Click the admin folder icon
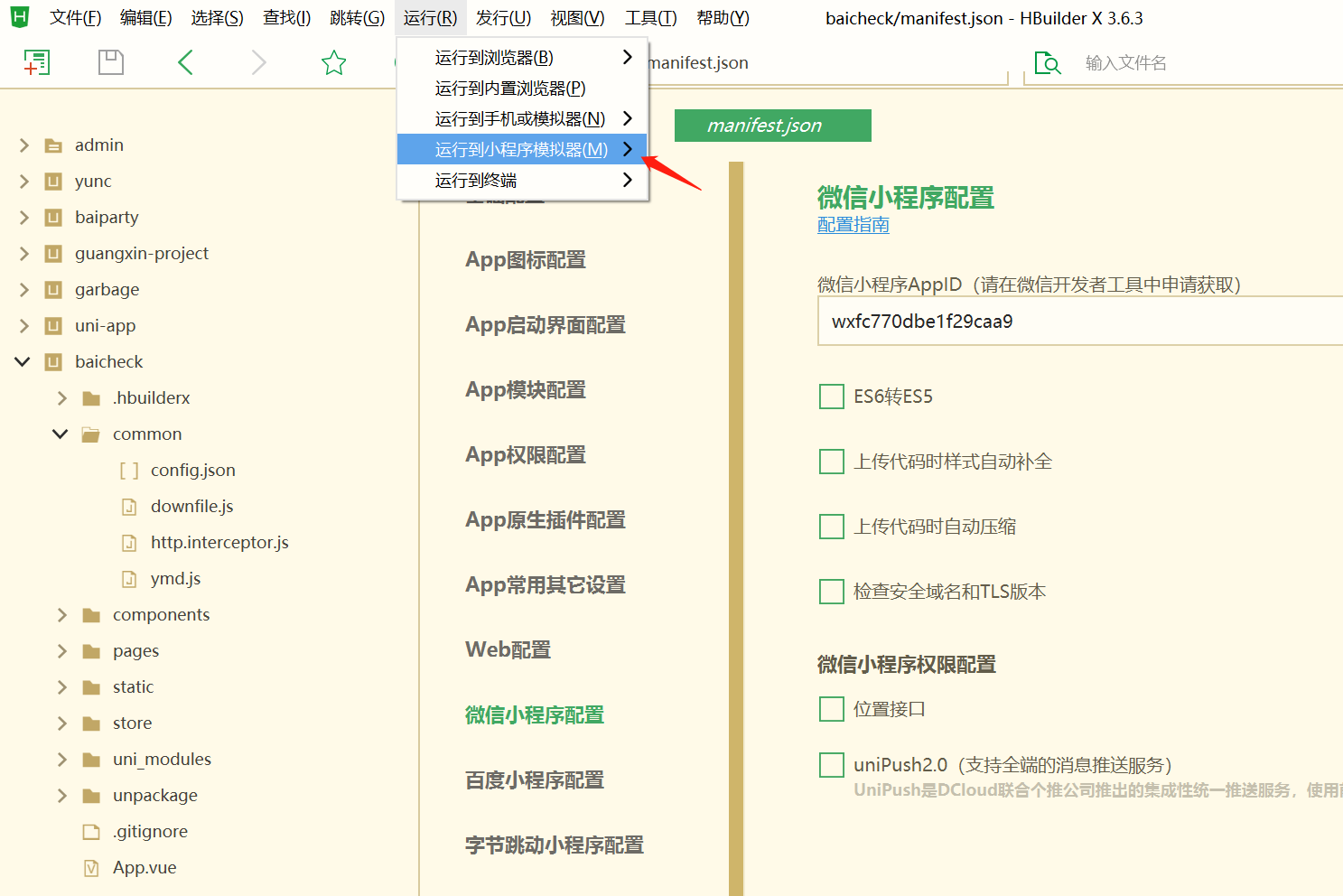The image size is (1343, 896). point(53,145)
